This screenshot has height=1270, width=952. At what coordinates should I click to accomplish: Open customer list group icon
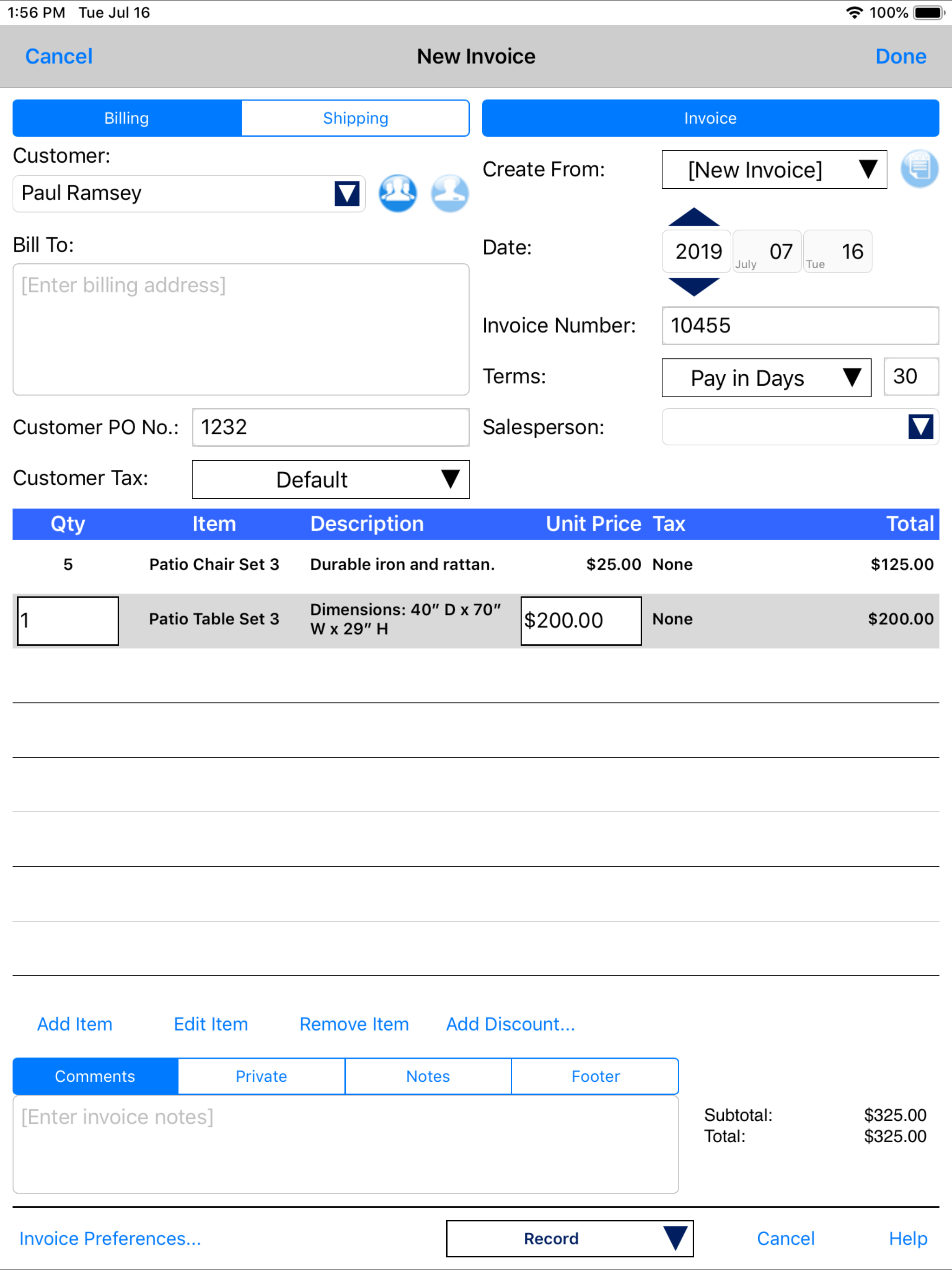pos(397,193)
